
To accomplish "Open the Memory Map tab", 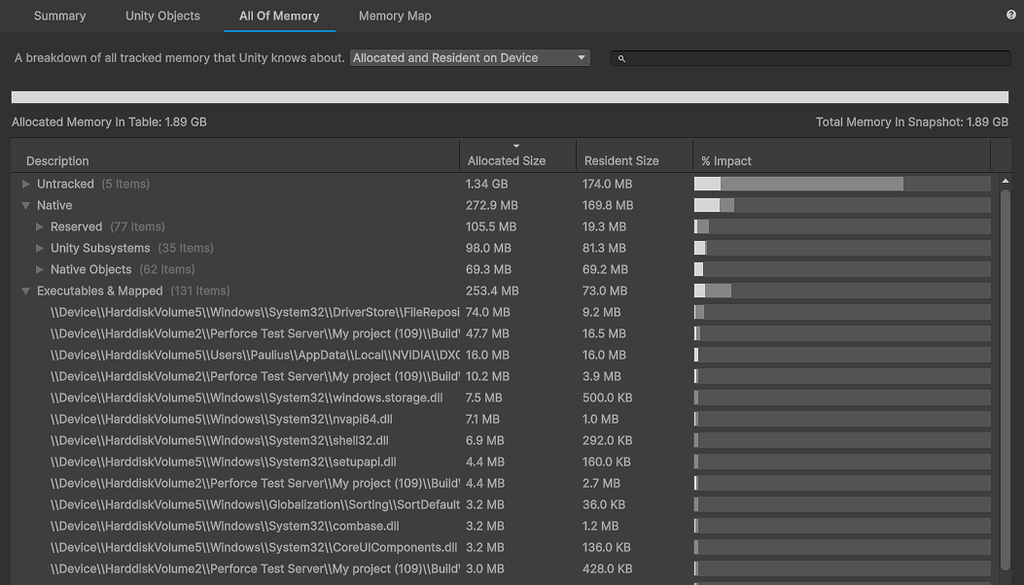I will pyautogui.click(x=394, y=15).
